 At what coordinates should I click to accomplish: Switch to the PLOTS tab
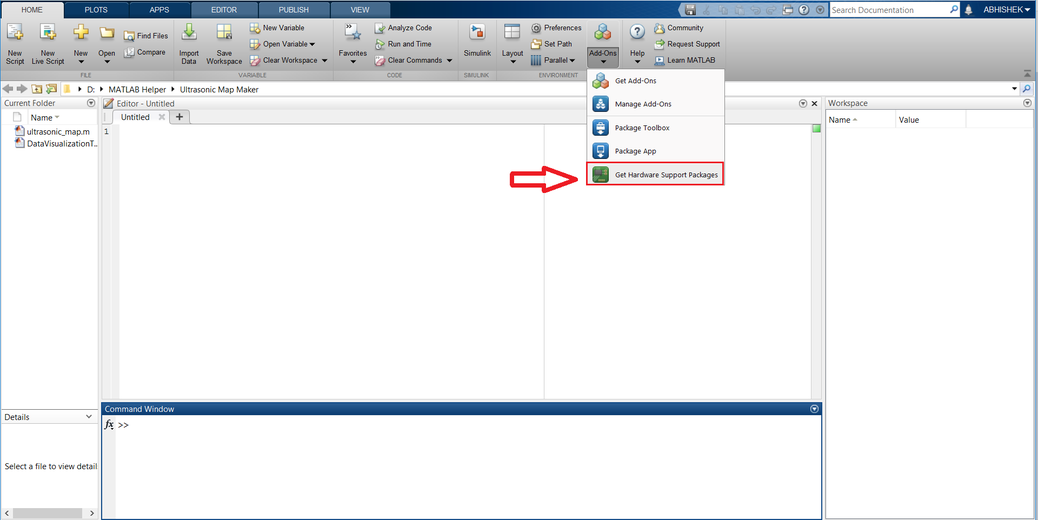tap(96, 9)
